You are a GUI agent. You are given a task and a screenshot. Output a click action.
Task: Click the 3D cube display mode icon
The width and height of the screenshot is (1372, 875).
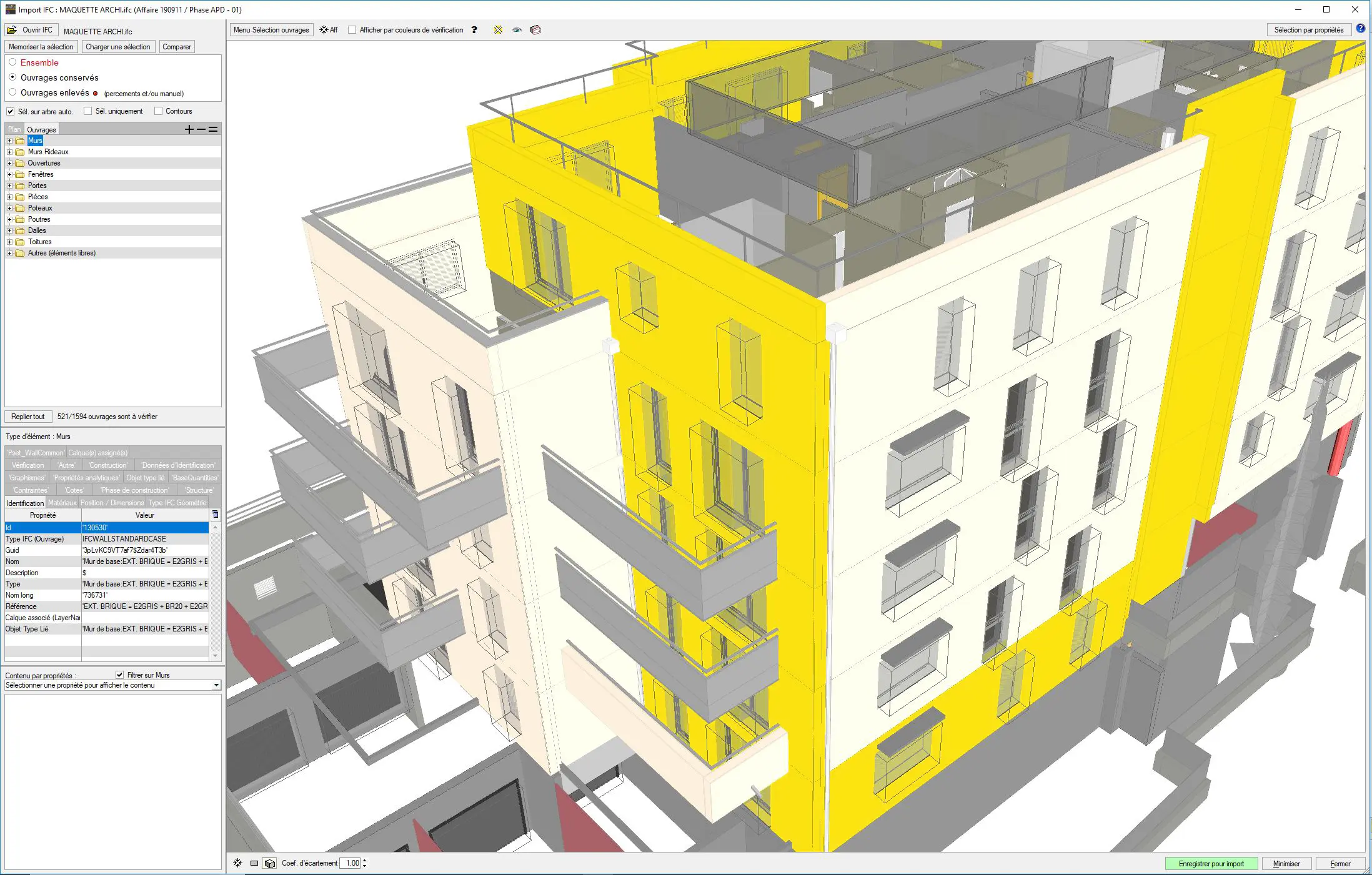(269, 863)
